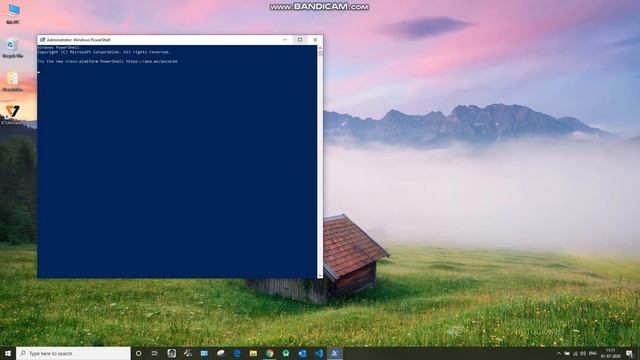Click the PowerShell scrollbar down arrow
Screen dimensions: 640x360
pyautogui.click(x=320, y=276)
